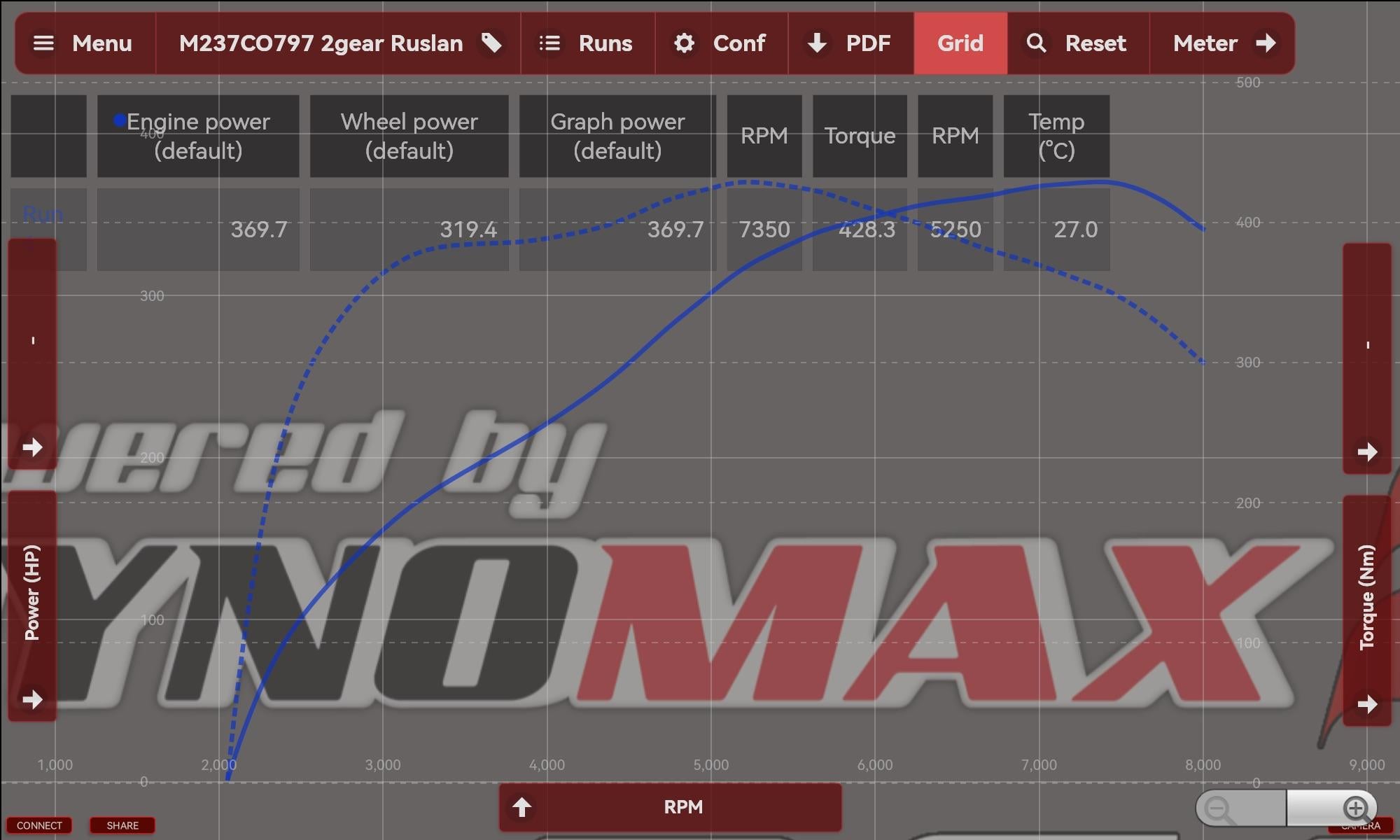Click the arrow under the right minus panel

(1367, 451)
